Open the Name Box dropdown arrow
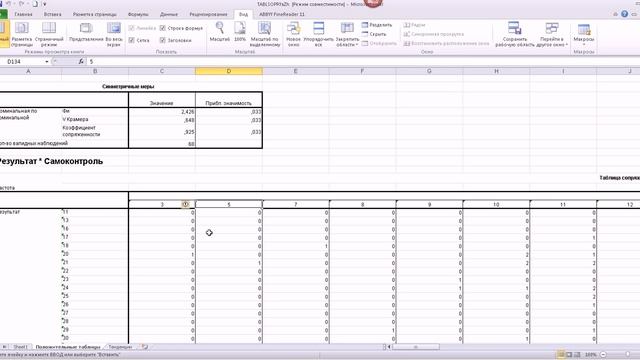The width and height of the screenshot is (640, 360). pyautogui.click(x=47, y=62)
